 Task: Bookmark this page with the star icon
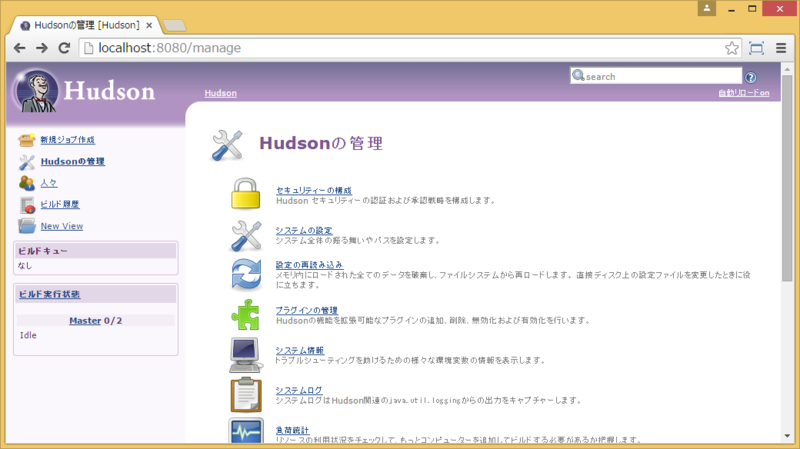pos(732,48)
